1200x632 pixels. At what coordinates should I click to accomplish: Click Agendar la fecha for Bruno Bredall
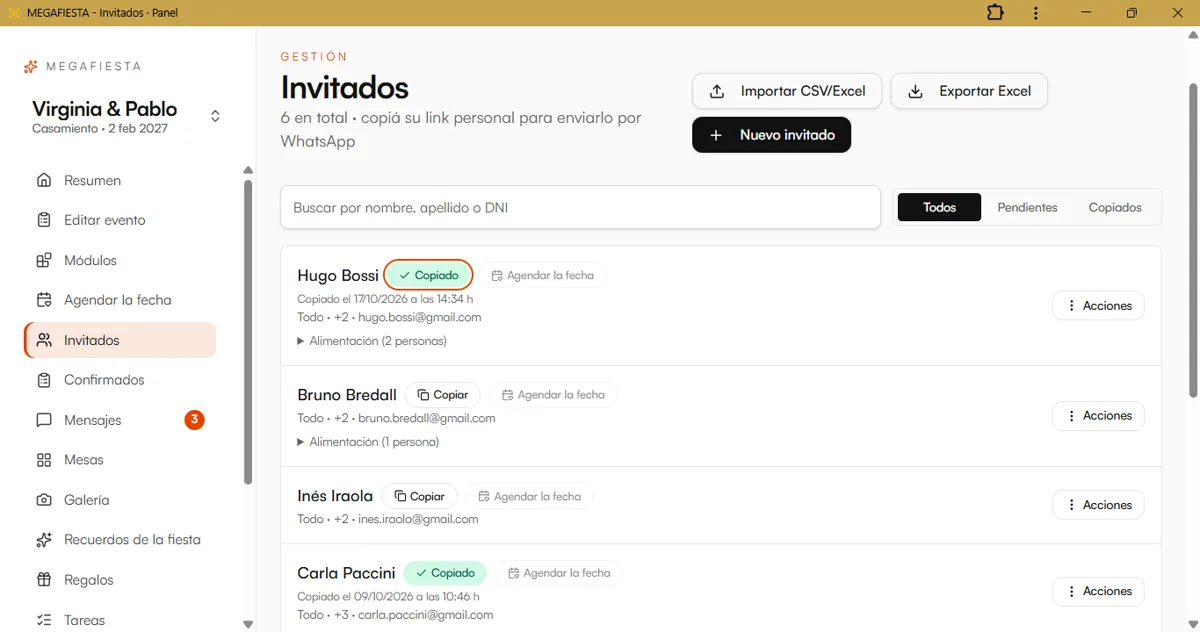[x=554, y=395]
